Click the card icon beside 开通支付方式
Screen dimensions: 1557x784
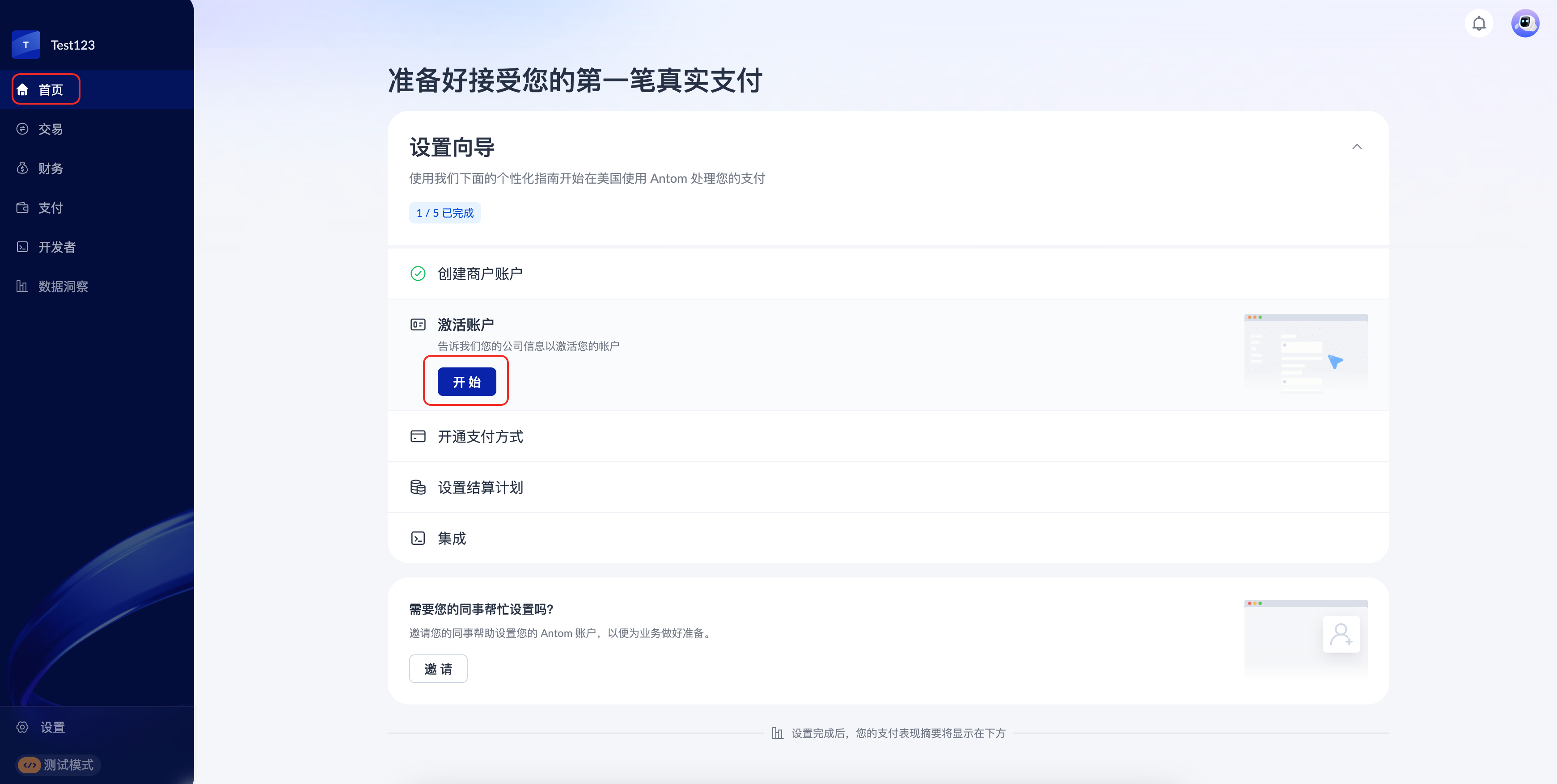click(418, 436)
